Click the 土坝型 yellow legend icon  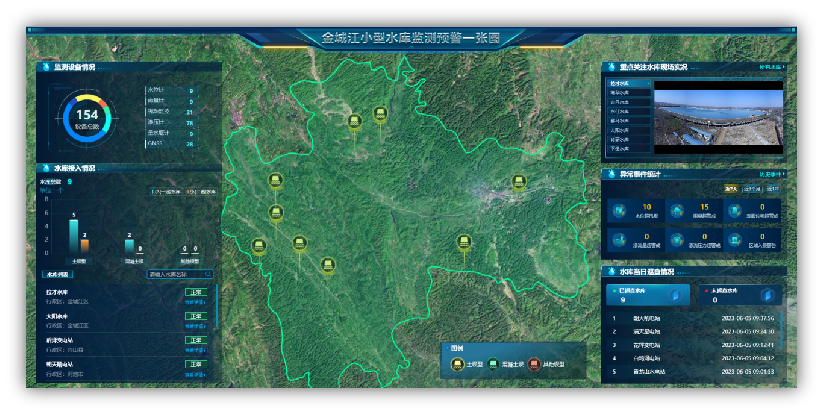pos(458,364)
